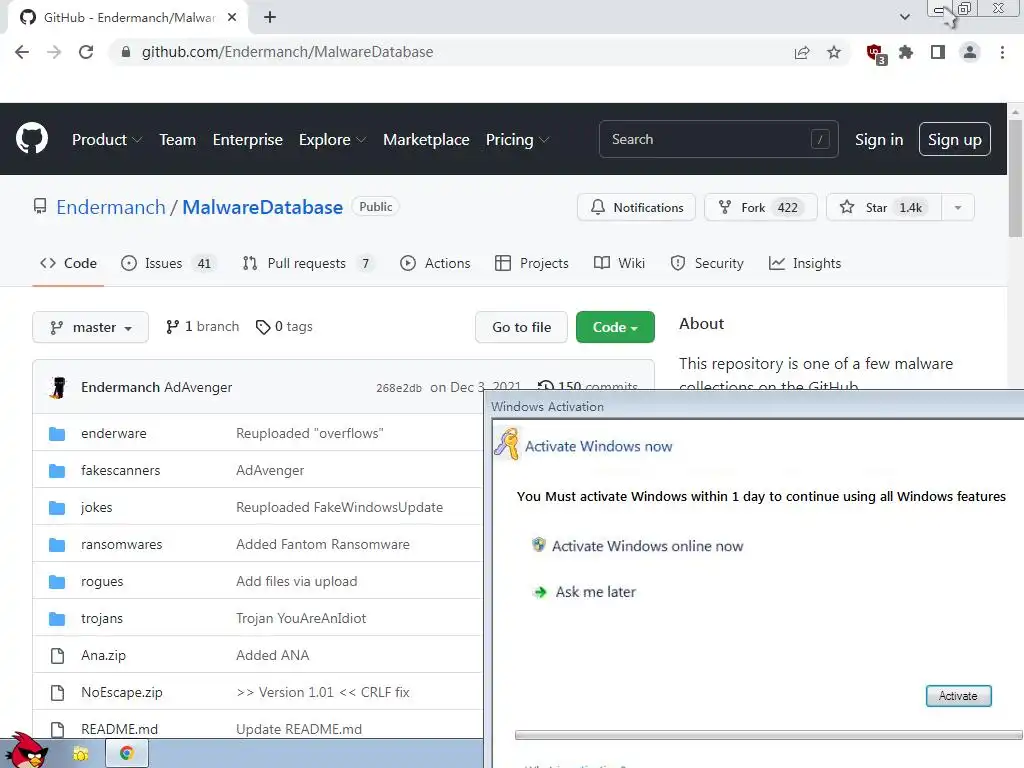Open the Extensions puzzle piece icon
This screenshot has height=768, width=1024.
(906, 52)
